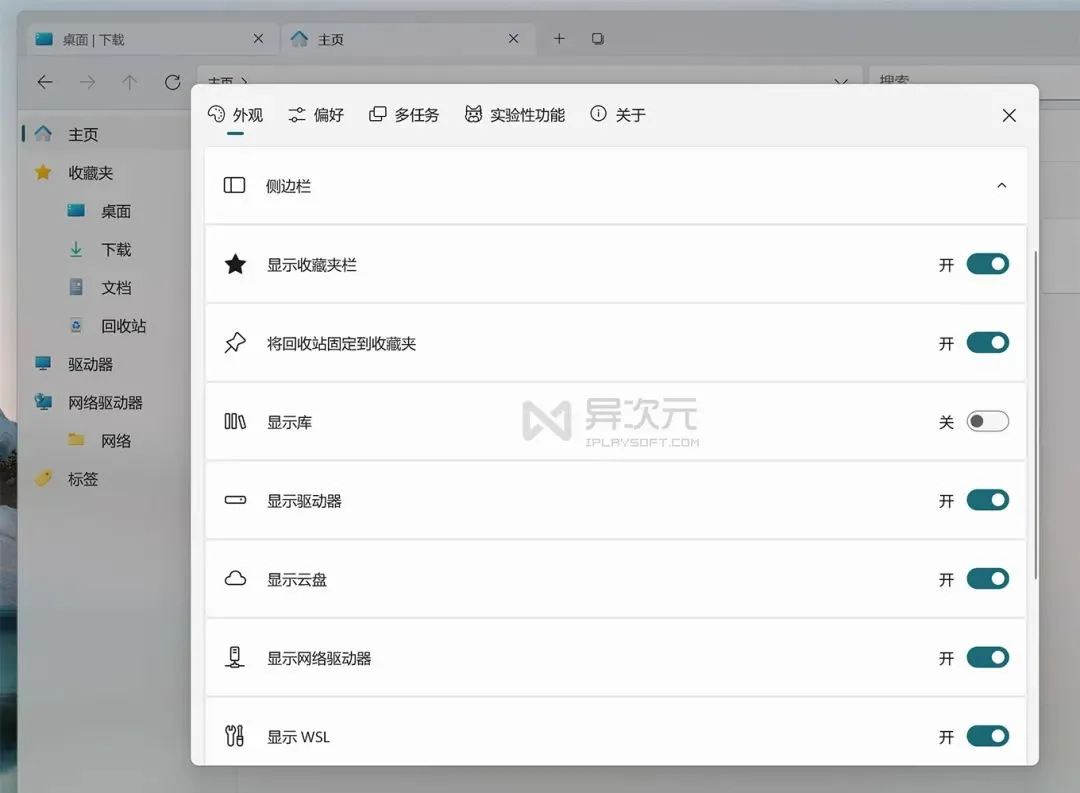
Task: Close the settings dialog
Action: 1009,115
